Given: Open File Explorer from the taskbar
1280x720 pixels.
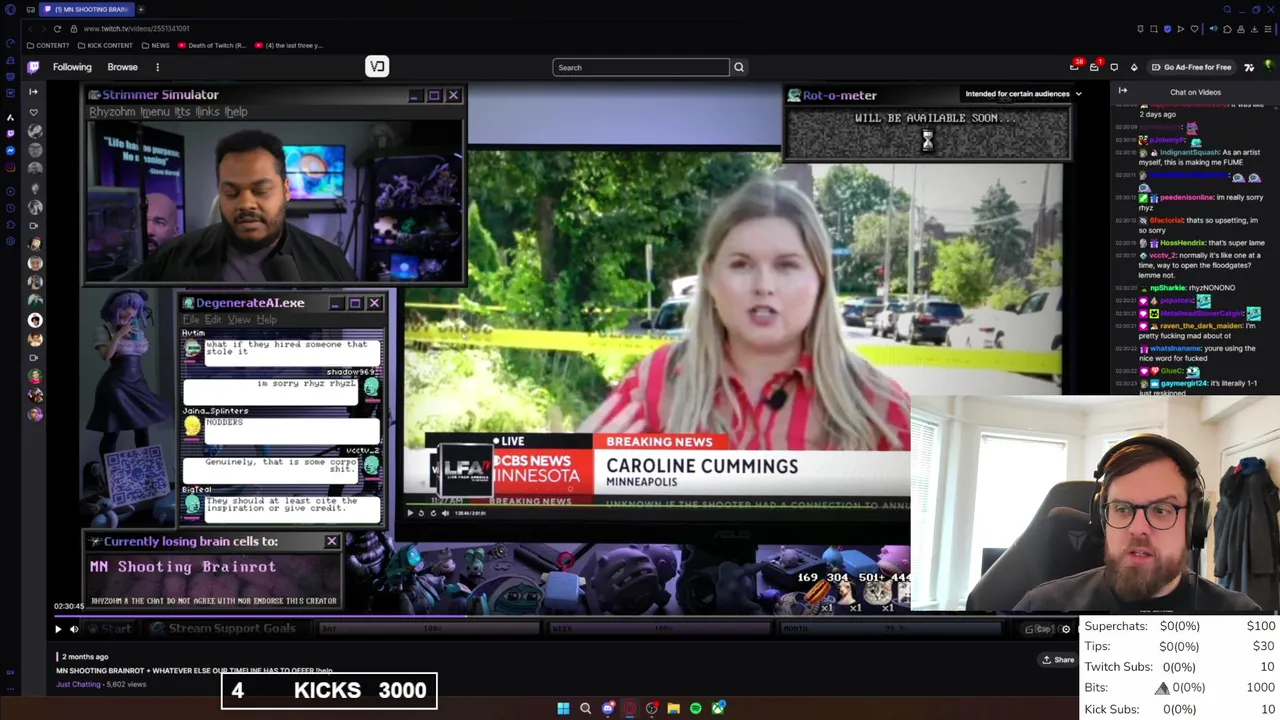Looking at the screenshot, I should (673, 708).
